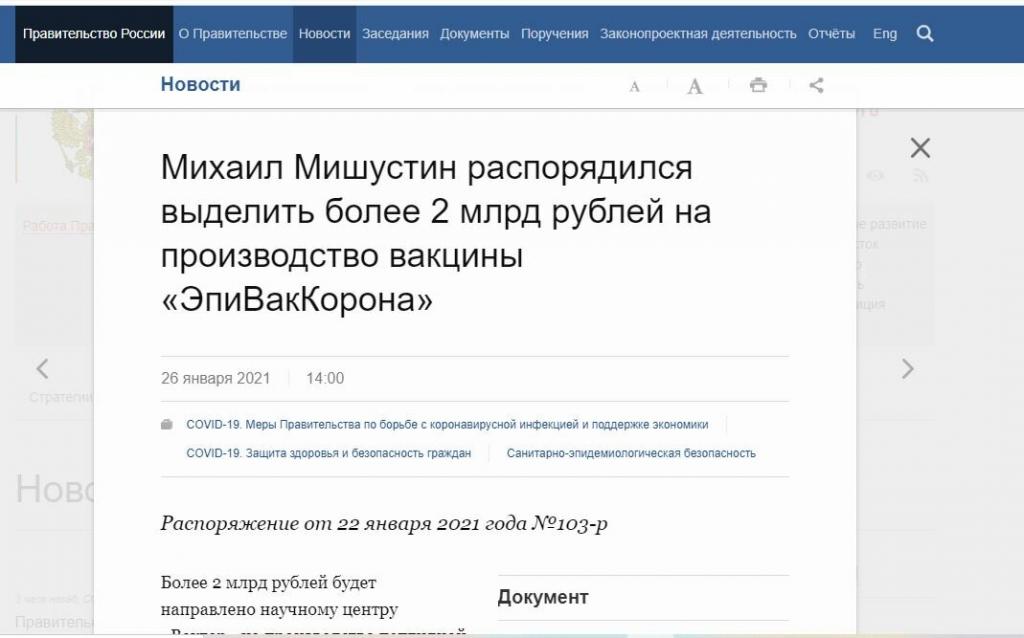
Task: Print the article using printer icon
Action: click(x=758, y=85)
